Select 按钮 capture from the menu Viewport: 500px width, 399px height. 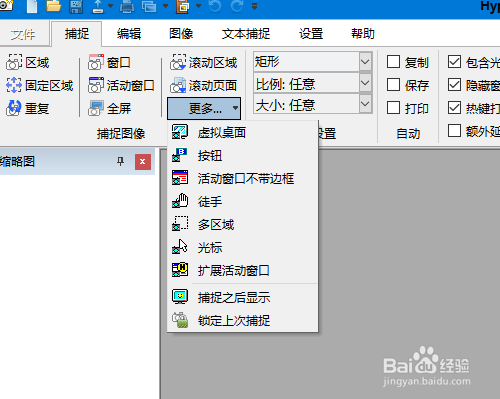[243, 156]
